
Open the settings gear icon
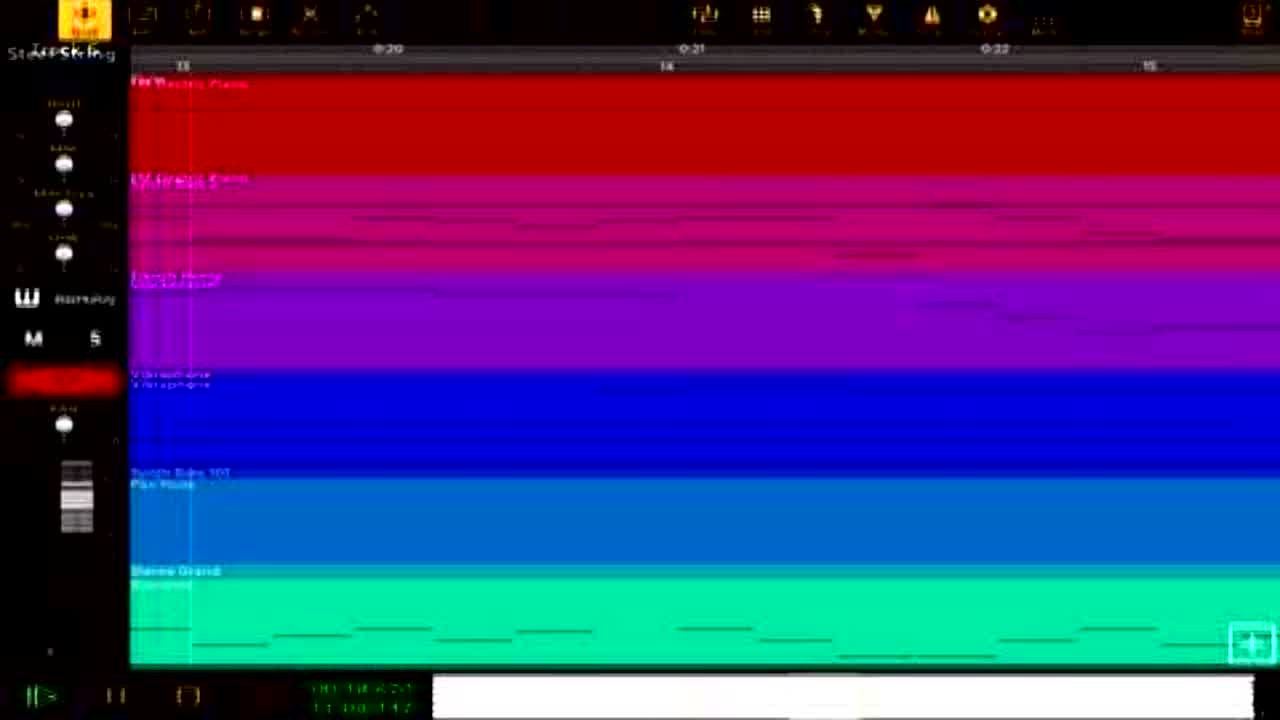pyautogui.click(x=987, y=15)
